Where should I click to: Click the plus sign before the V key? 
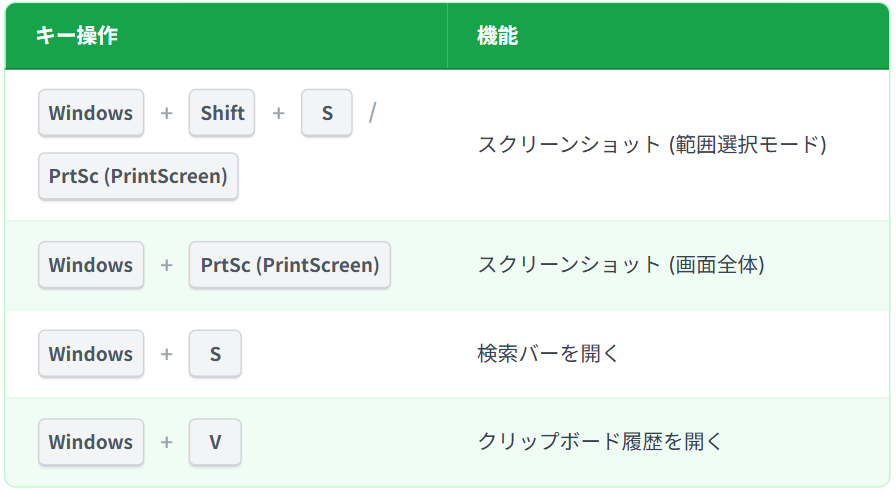click(x=166, y=442)
